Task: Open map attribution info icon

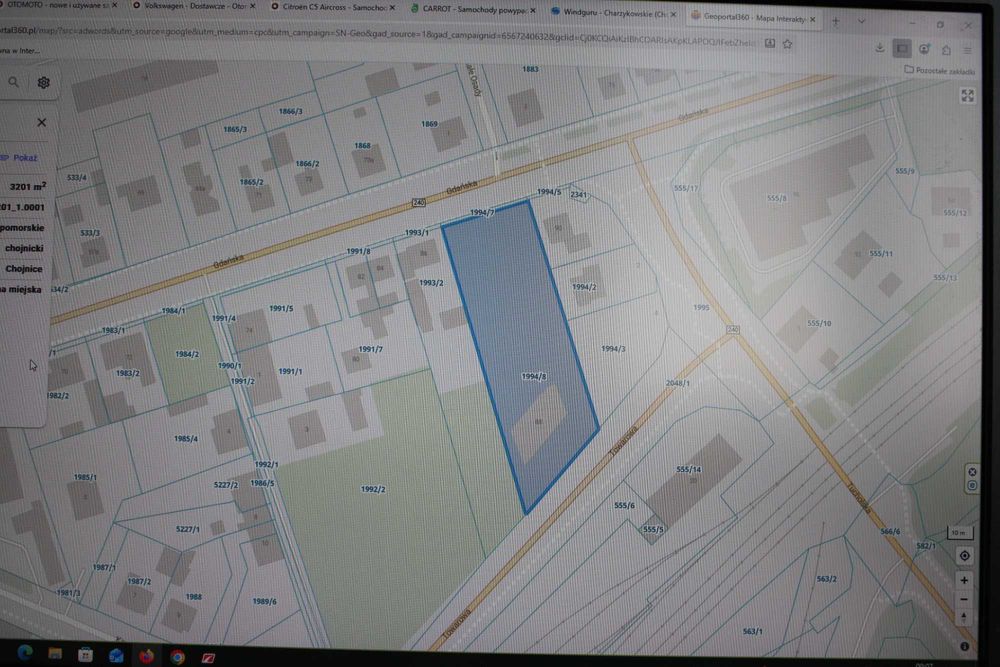Action: pos(965,646)
